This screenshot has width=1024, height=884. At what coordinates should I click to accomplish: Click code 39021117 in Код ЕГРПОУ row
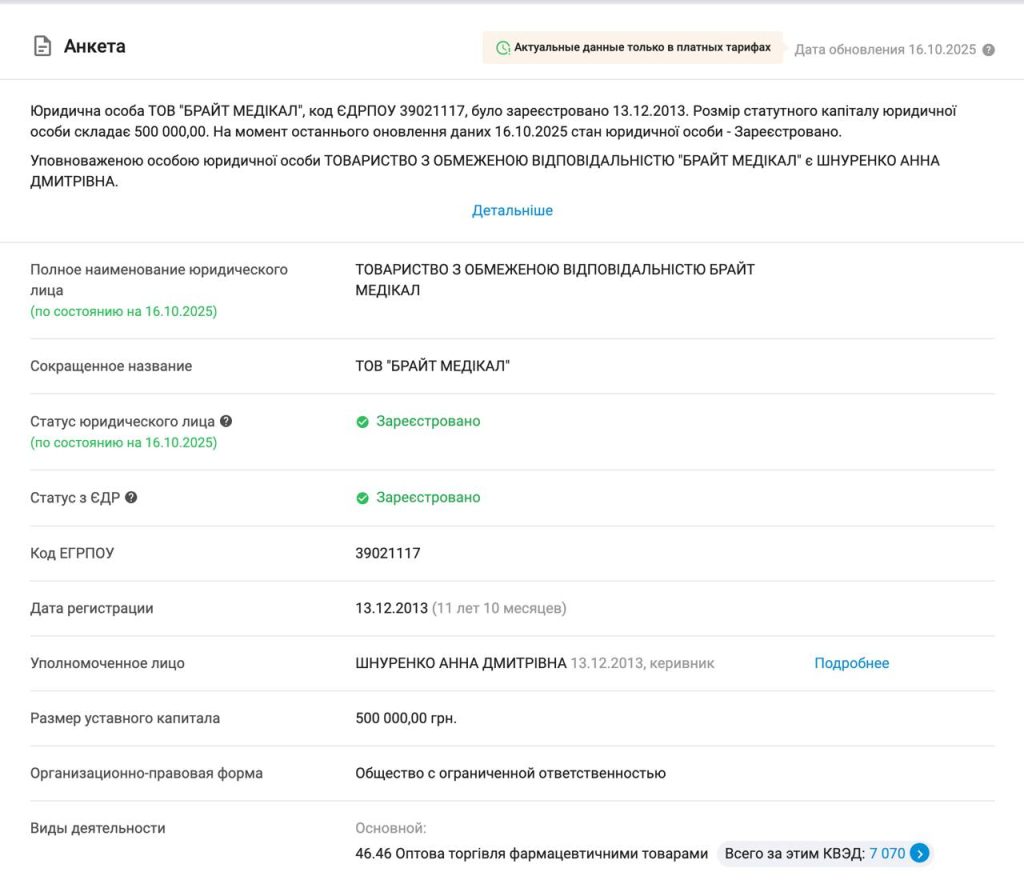388,553
